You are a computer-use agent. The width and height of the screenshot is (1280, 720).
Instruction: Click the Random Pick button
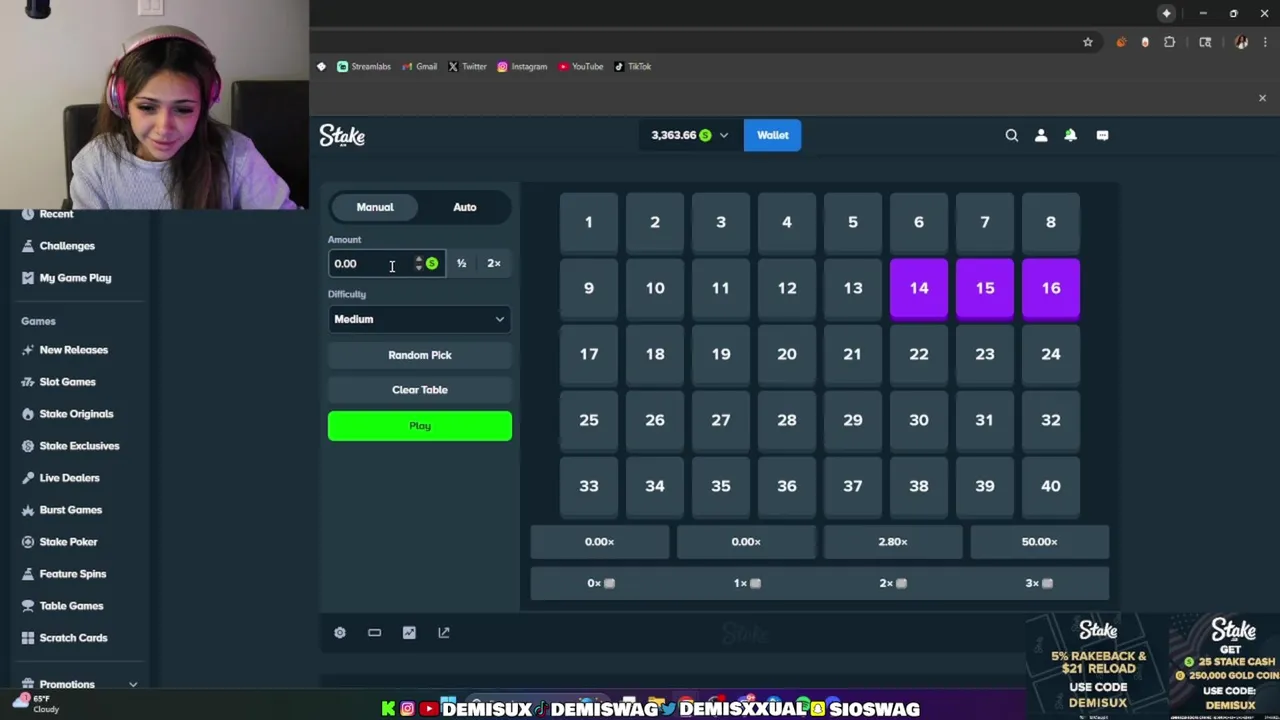tap(420, 355)
